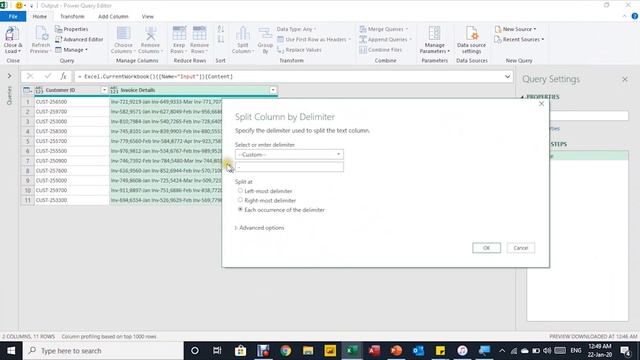The width and height of the screenshot is (640, 360).
Task: Open Invoice Details column filter dropdown
Action: (x=273, y=90)
